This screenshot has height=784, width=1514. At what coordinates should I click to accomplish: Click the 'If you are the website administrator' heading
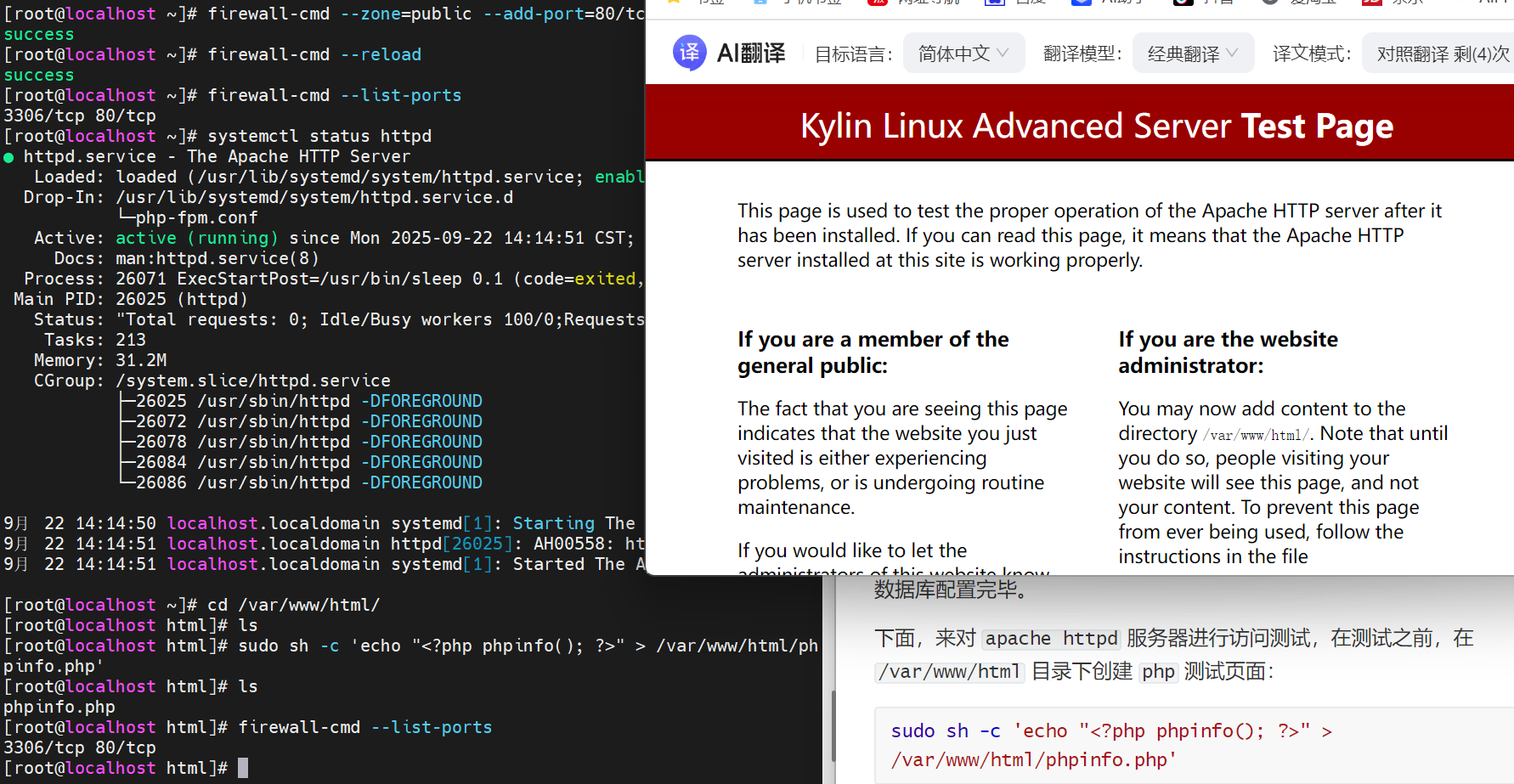(x=1228, y=353)
